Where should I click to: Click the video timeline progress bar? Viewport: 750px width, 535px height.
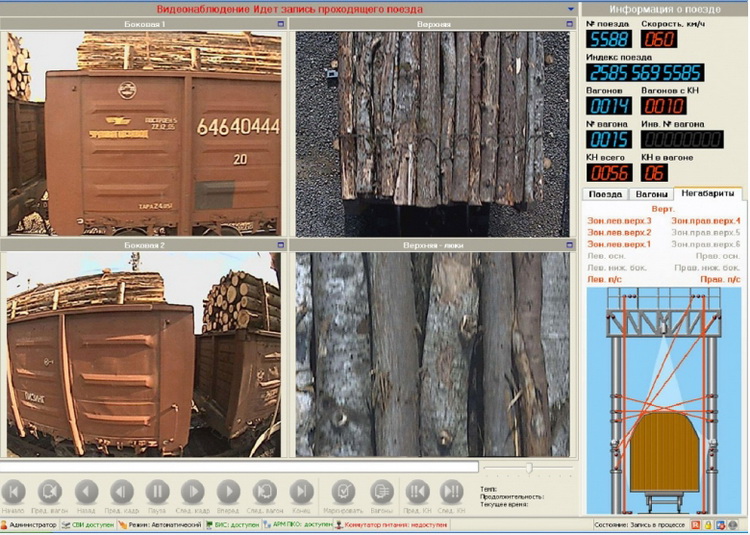coord(240,466)
